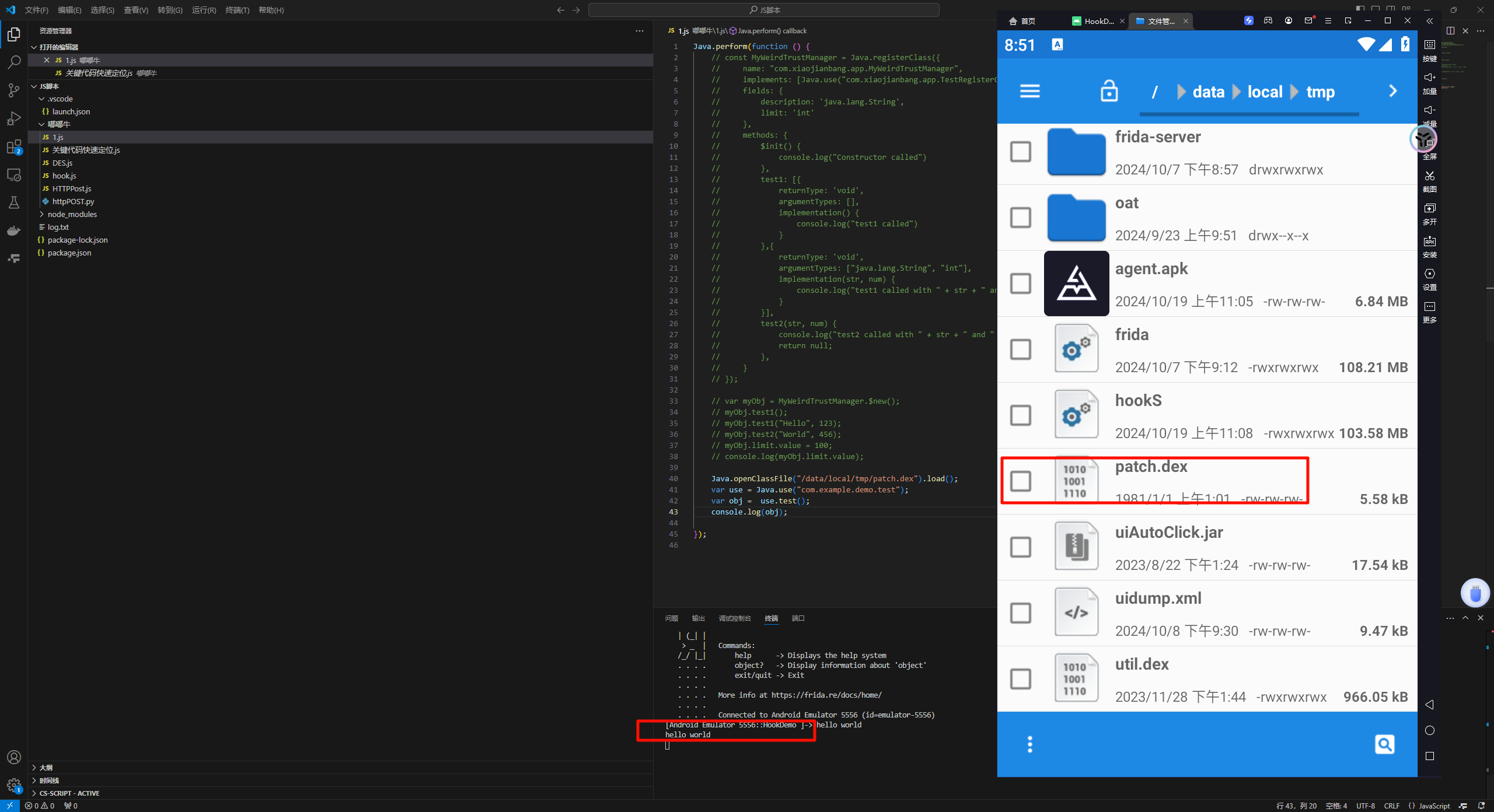
Task: Select the frida-server folder checkbox
Action: click(x=1020, y=152)
